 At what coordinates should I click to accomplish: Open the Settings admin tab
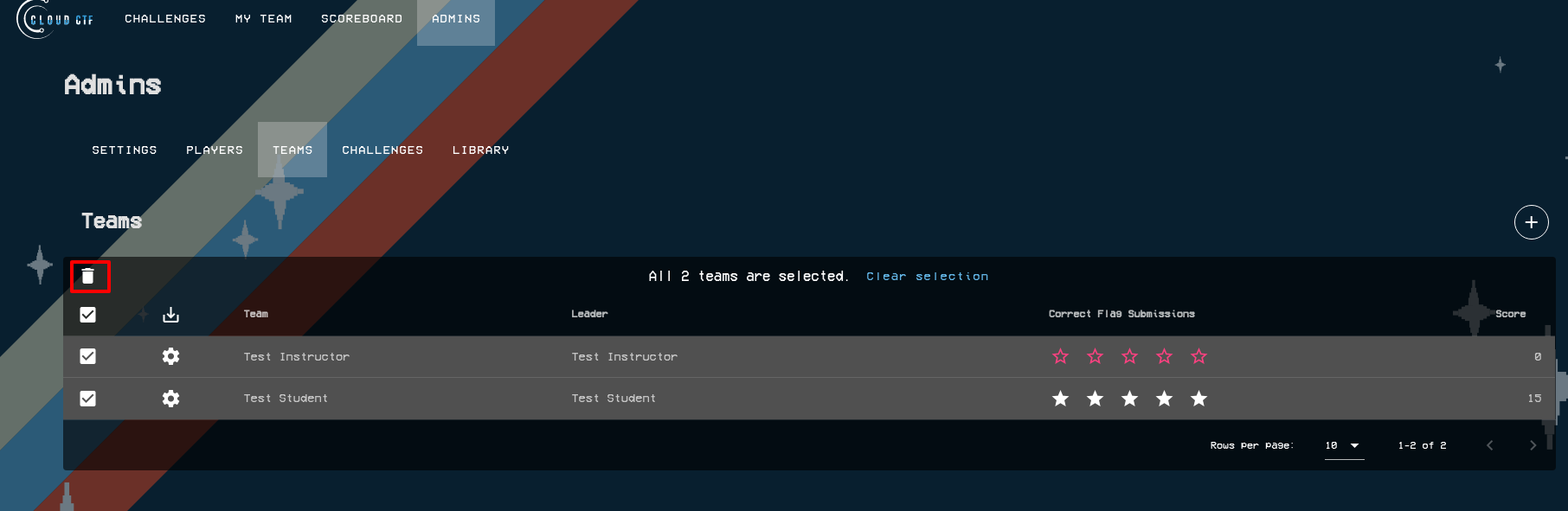point(125,150)
